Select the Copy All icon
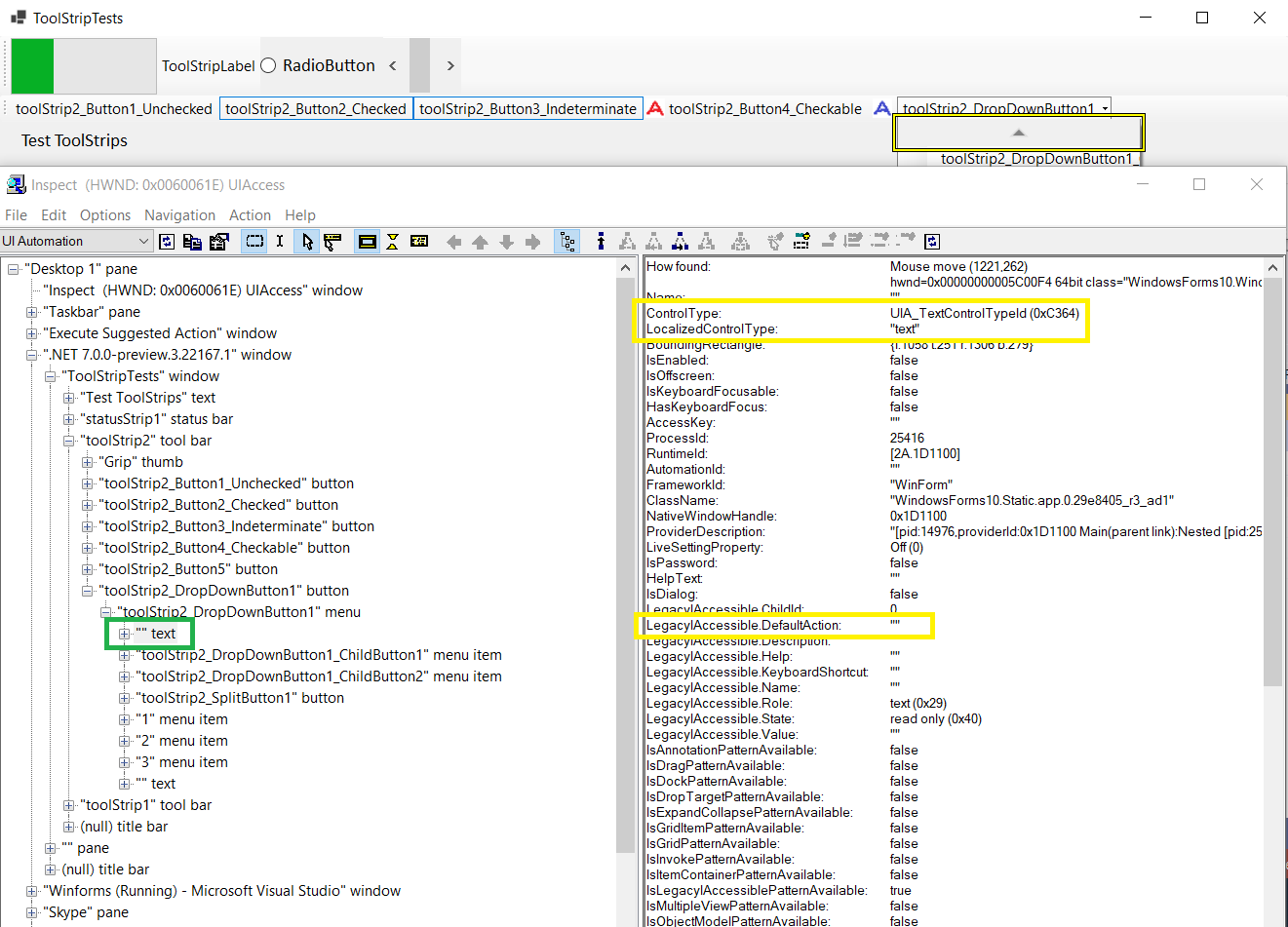The image size is (1288, 927). point(191,241)
